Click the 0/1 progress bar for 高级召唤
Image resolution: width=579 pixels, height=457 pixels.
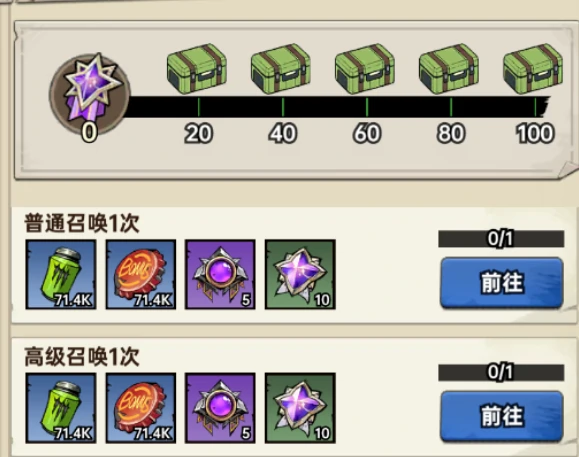pos(501,372)
